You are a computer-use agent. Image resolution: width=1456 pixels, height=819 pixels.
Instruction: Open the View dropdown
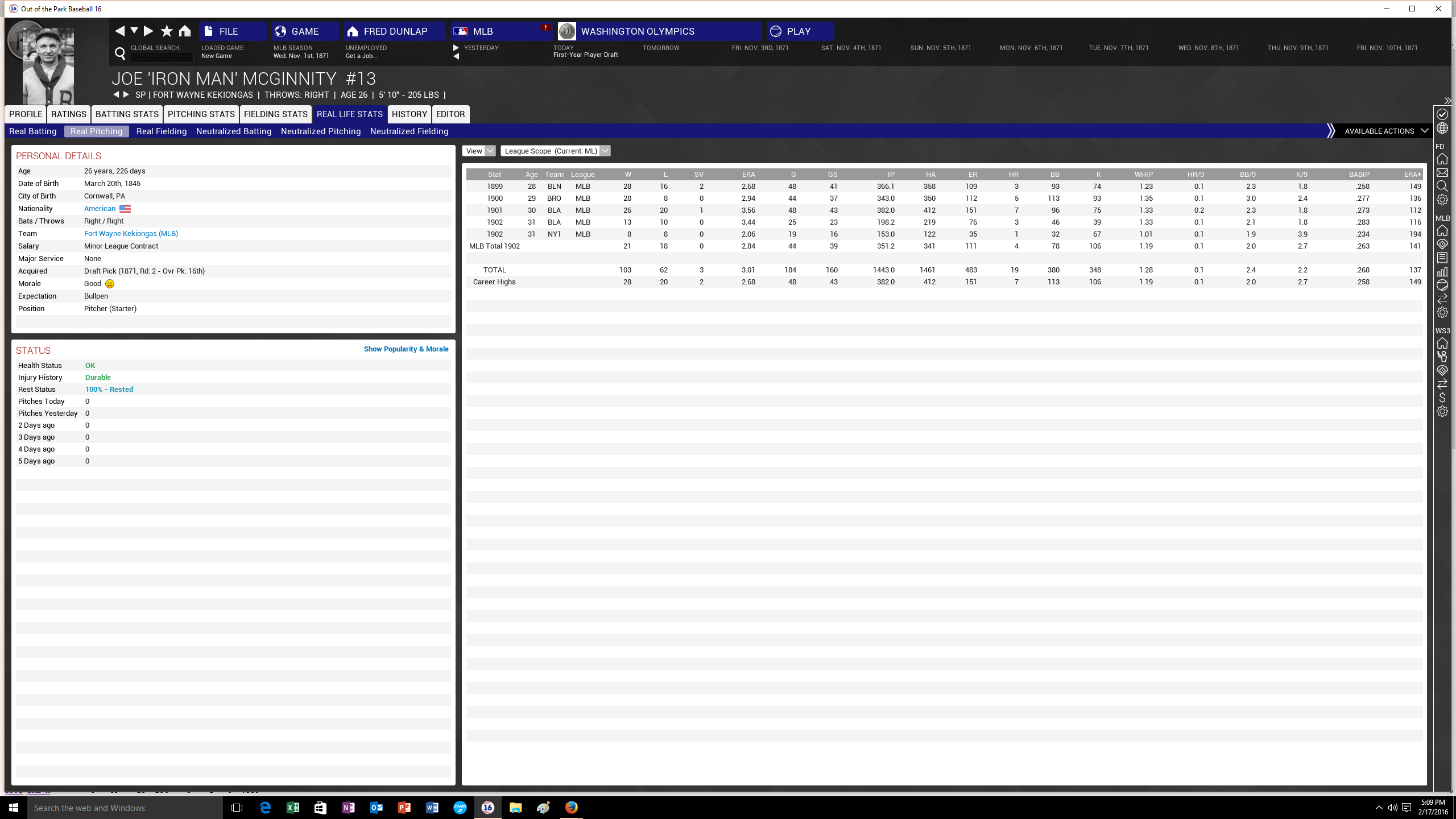click(x=479, y=151)
